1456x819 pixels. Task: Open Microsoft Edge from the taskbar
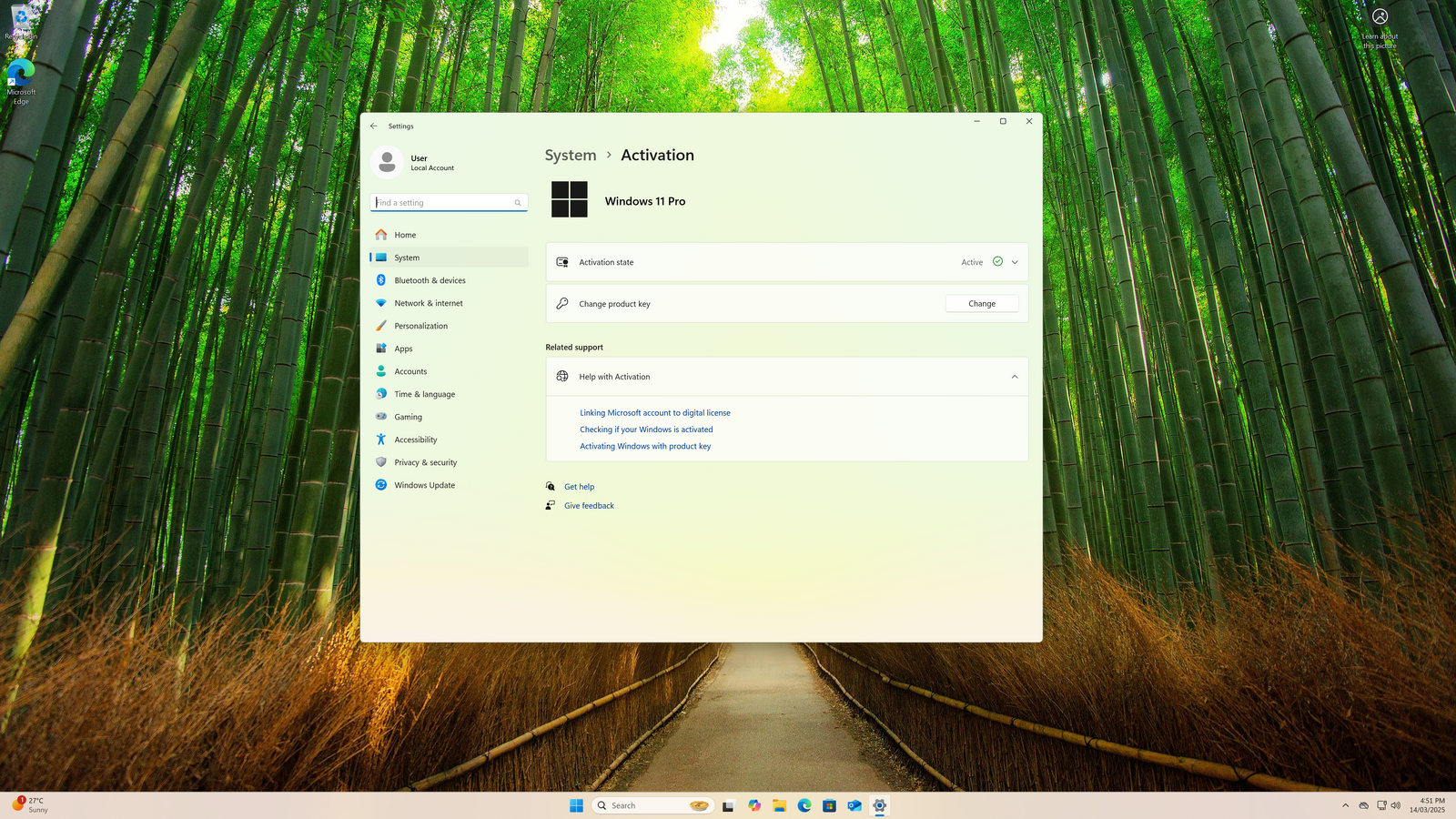point(804,805)
